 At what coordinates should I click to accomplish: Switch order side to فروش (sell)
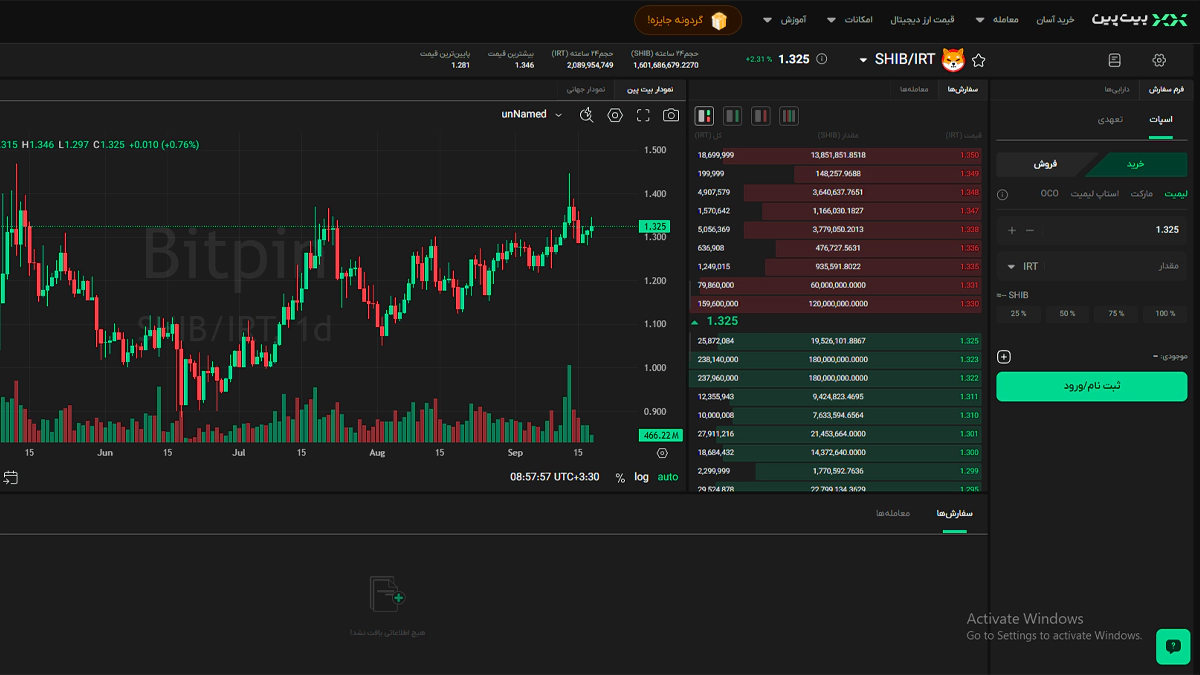click(1045, 164)
